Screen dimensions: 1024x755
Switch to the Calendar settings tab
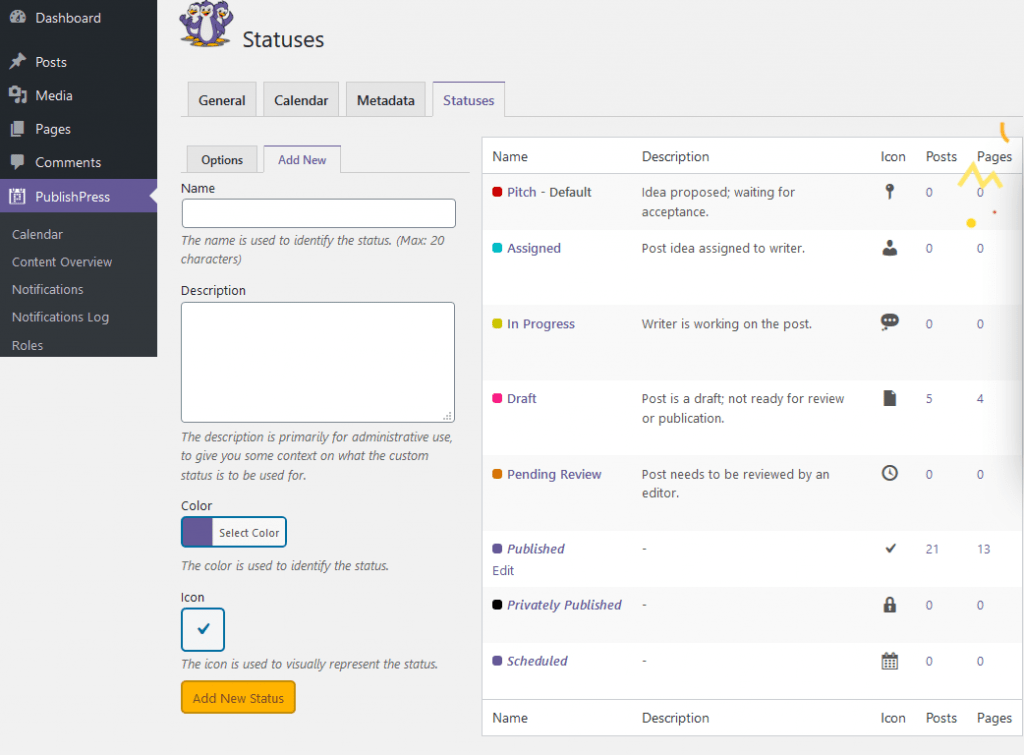(301, 100)
